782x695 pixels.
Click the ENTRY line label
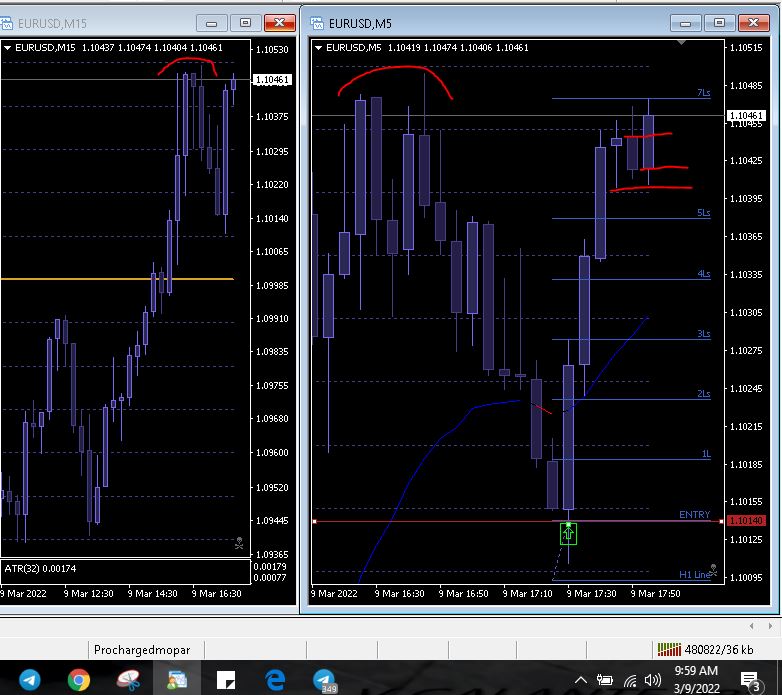[x=694, y=515]
